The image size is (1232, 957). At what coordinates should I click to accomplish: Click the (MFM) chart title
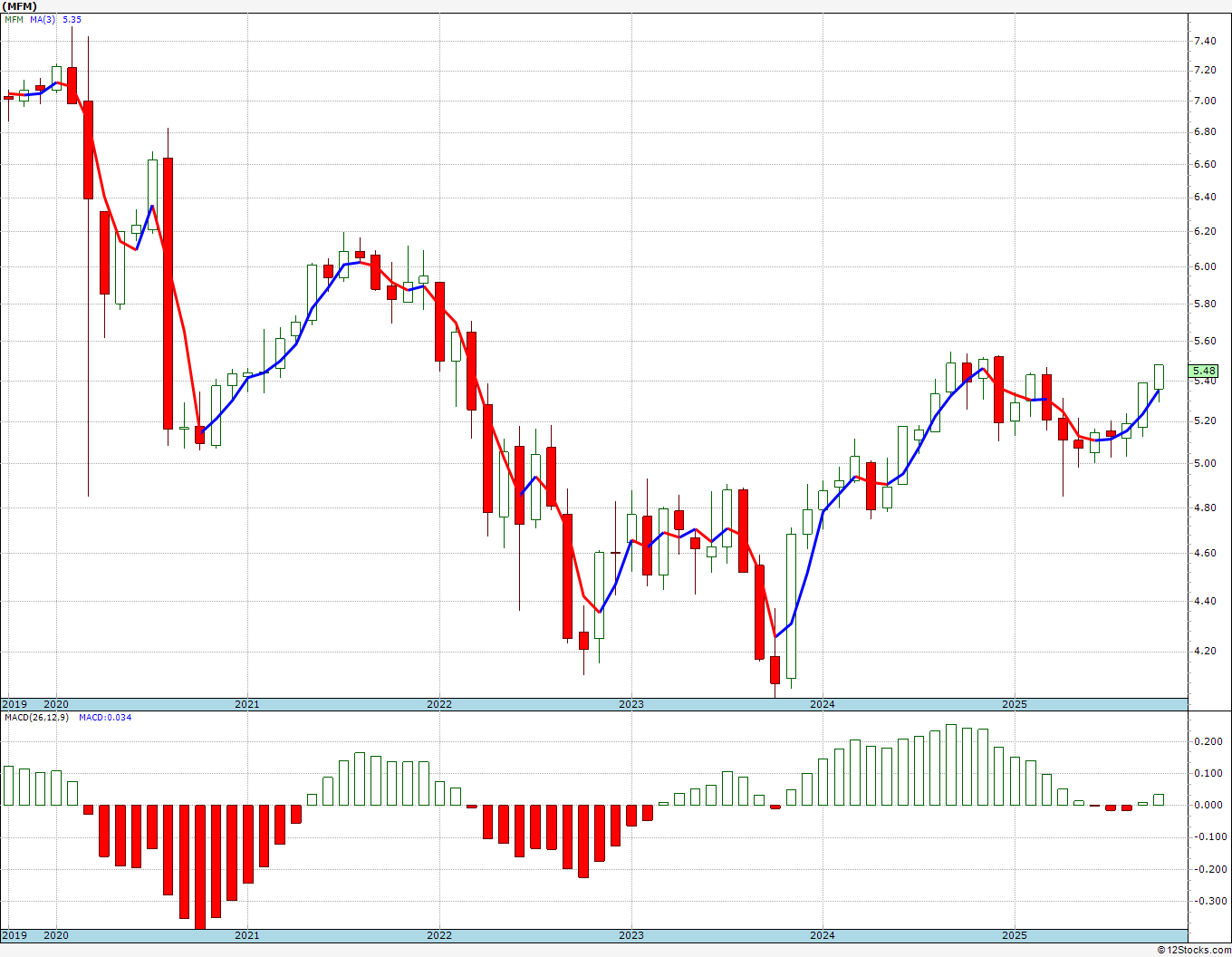(x=19, y=5)
